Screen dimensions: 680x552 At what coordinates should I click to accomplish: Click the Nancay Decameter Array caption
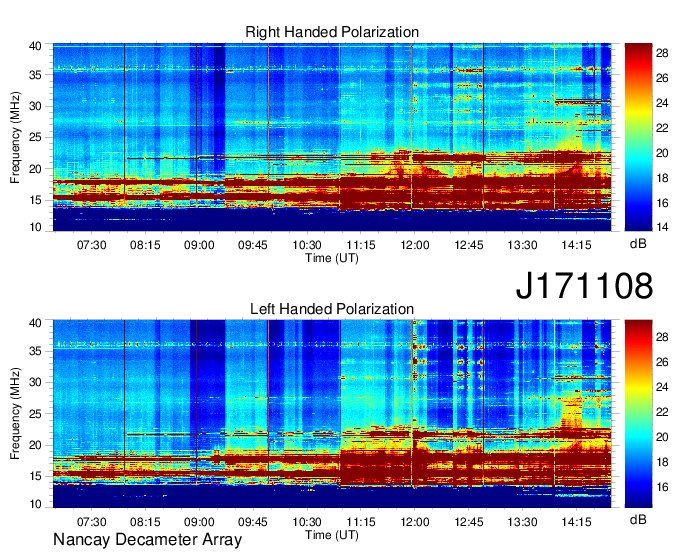tap(147, 540)
